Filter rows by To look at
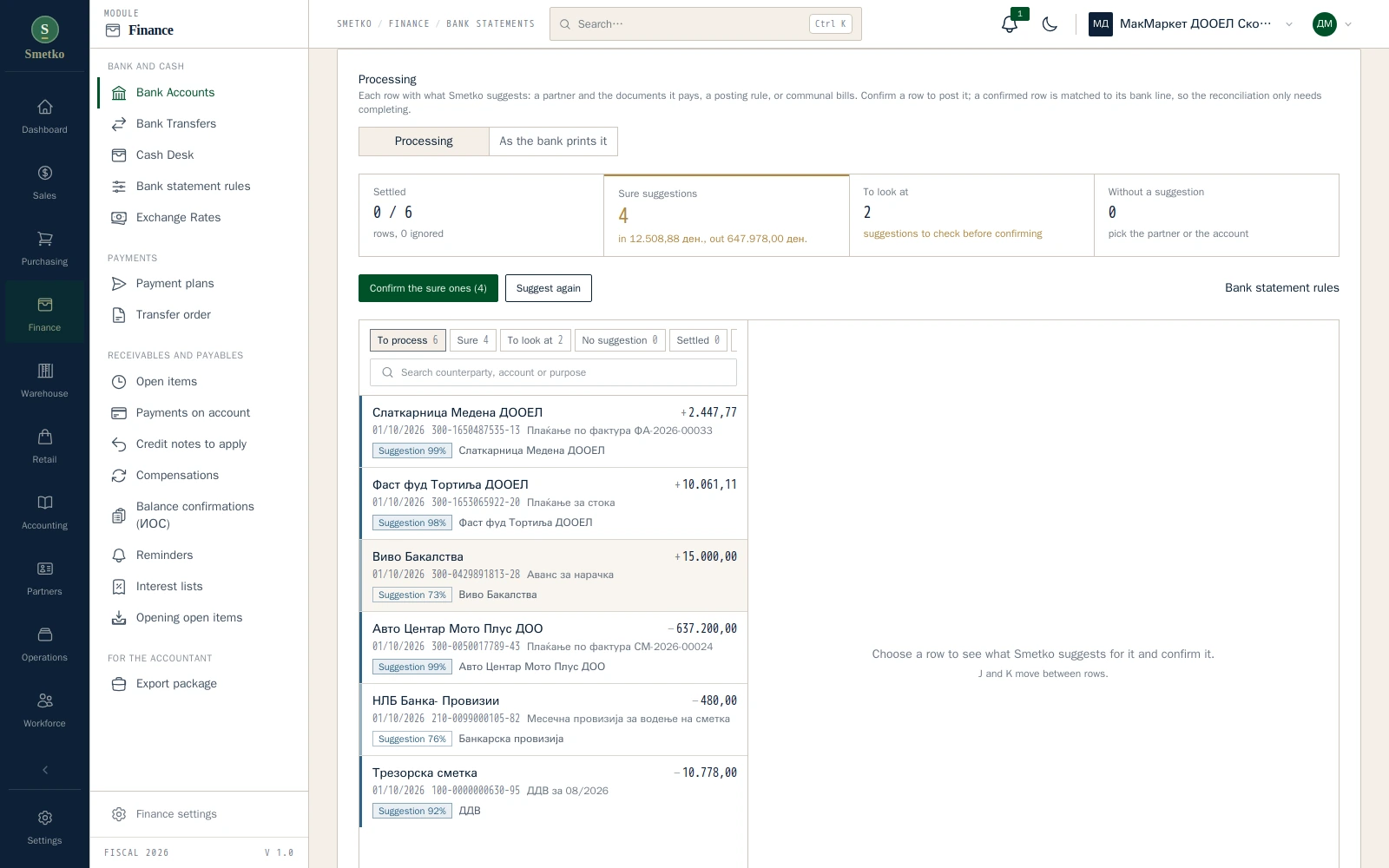This screenshot has height=868, width=1389. [535, 340]
